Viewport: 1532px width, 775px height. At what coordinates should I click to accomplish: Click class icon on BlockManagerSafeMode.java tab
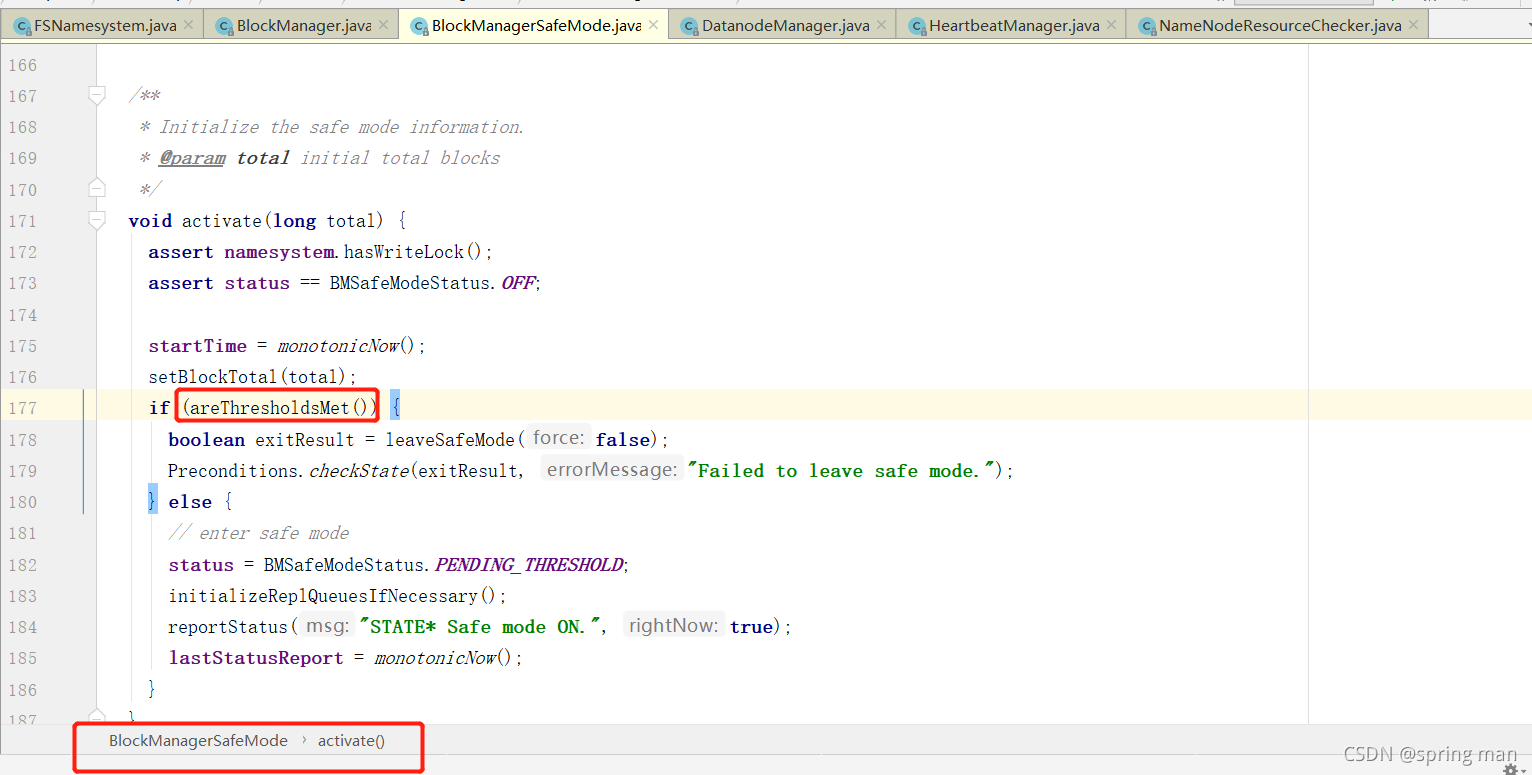click(419, 26)
